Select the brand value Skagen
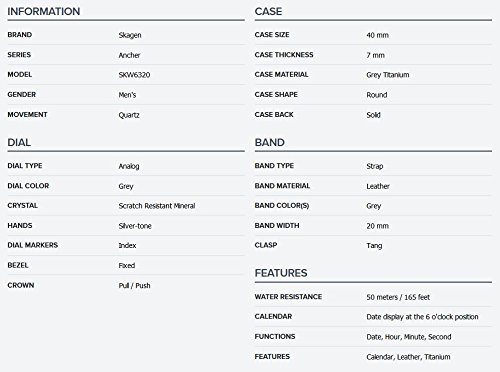 click(130, 35)
